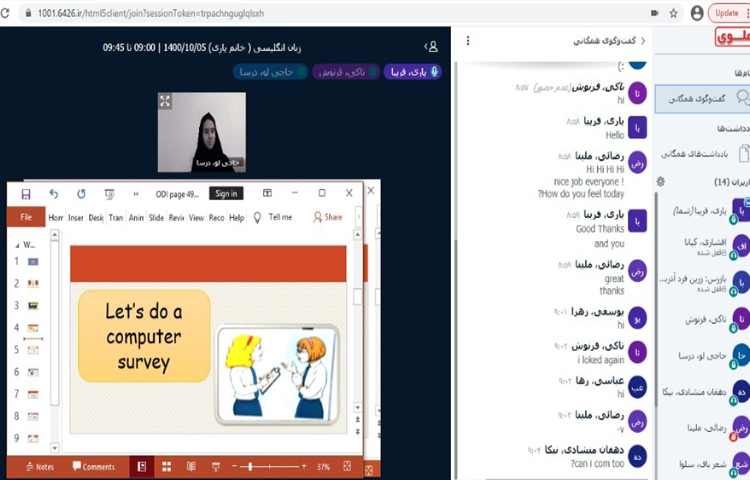The width and height of the screenshot is (750, 480).
Task: Click the Previous Slide double-arrow button
Action: point(357,420)
